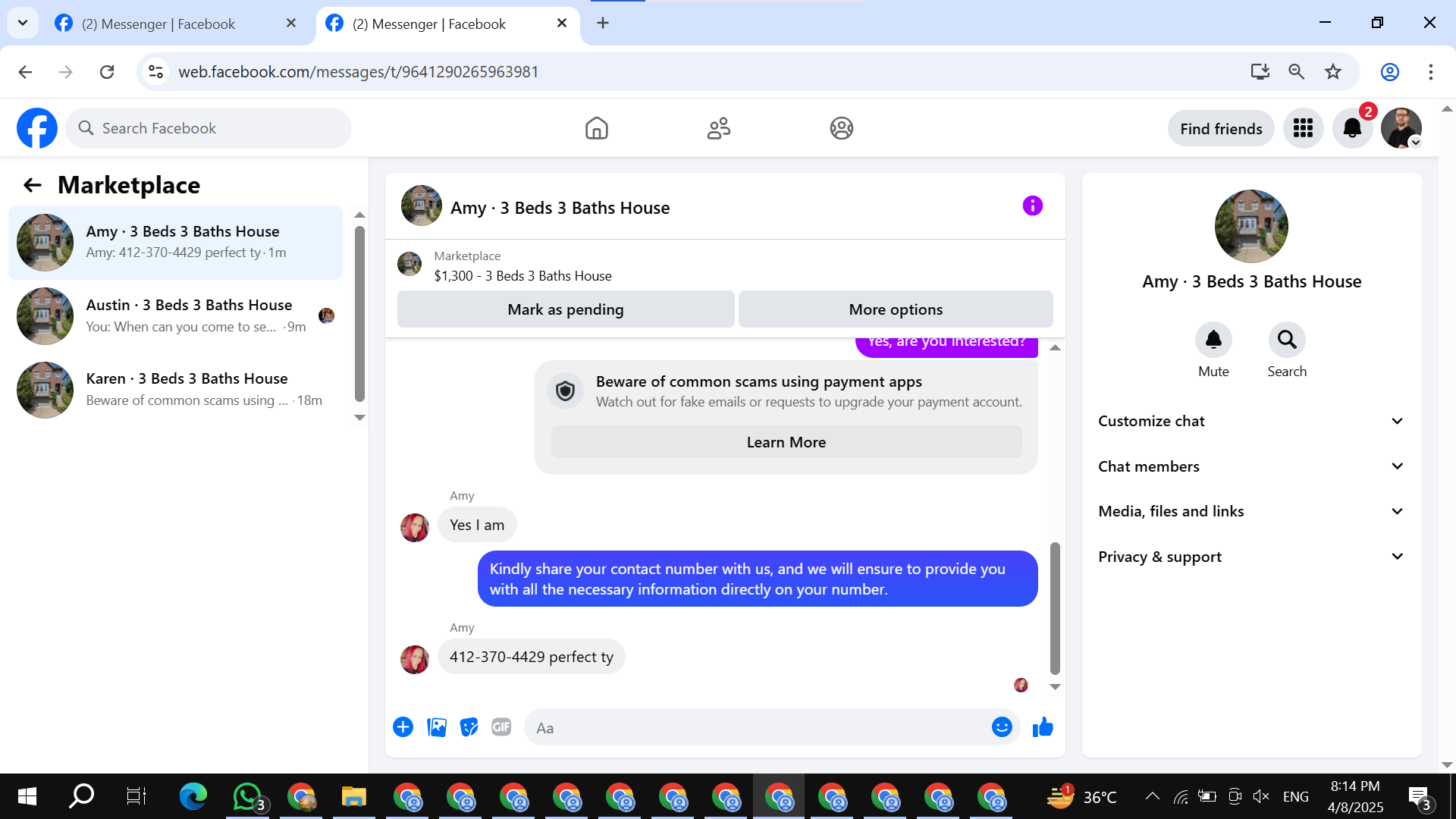The image size is (1456, 819).
Task: Open Facebook notifications bell
Action: pos(1351,128)
